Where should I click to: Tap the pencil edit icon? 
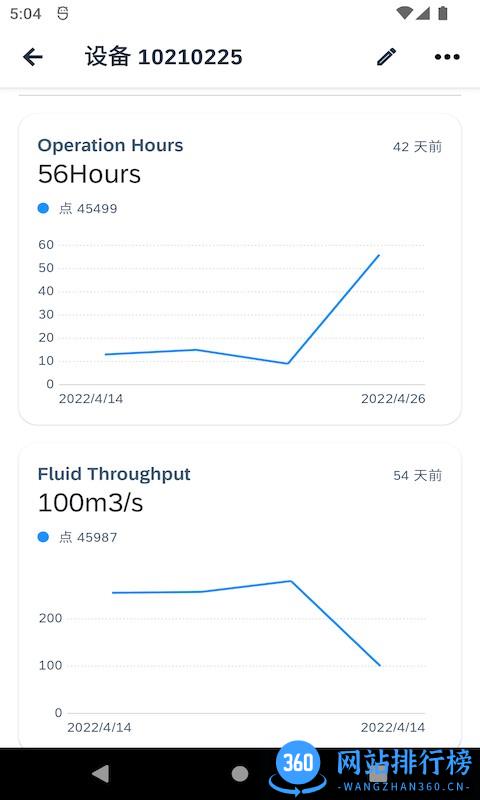pos(387,57)
